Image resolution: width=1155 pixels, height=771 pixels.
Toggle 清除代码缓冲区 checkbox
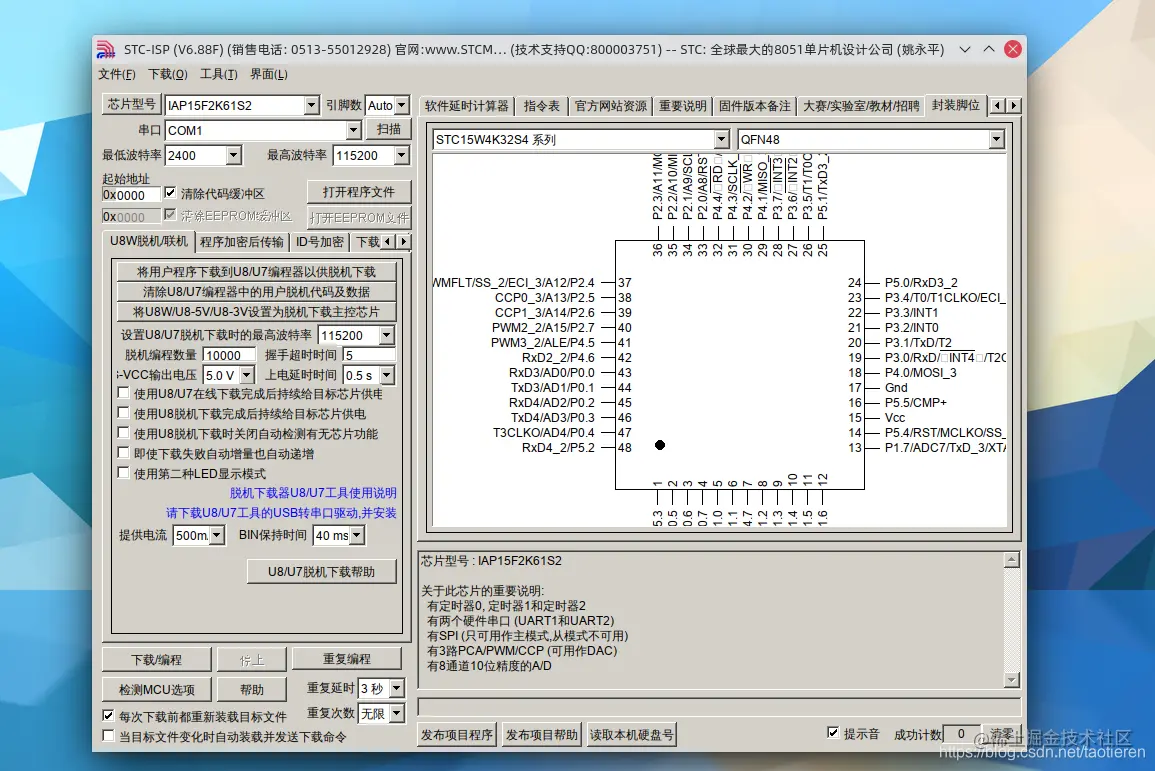click(x=170, y=193)
